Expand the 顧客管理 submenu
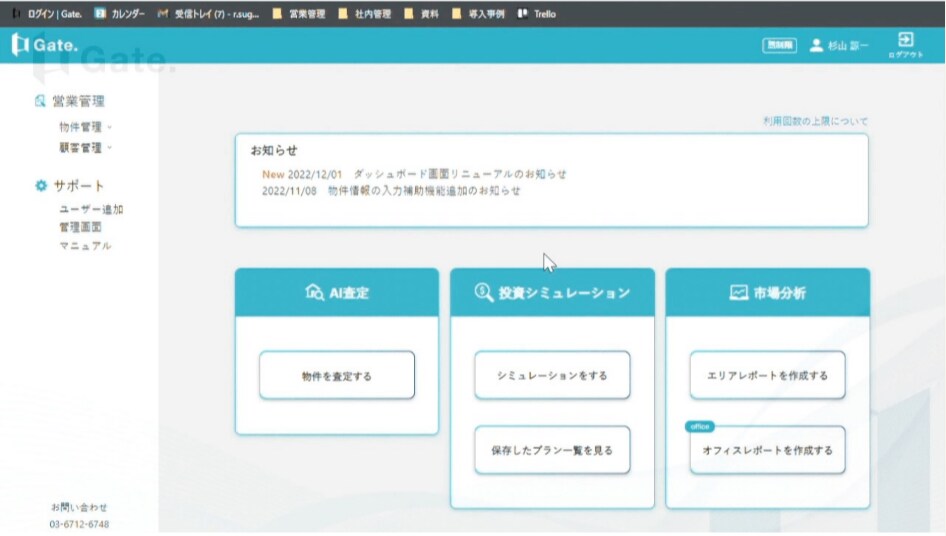 click(x=85, y=148)
